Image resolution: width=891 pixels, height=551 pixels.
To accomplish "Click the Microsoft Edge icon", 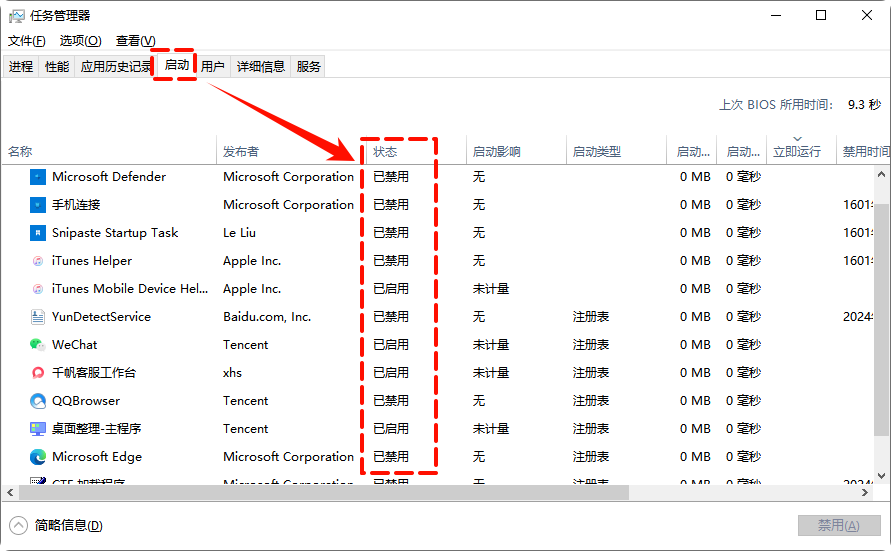I will [38, 457].
